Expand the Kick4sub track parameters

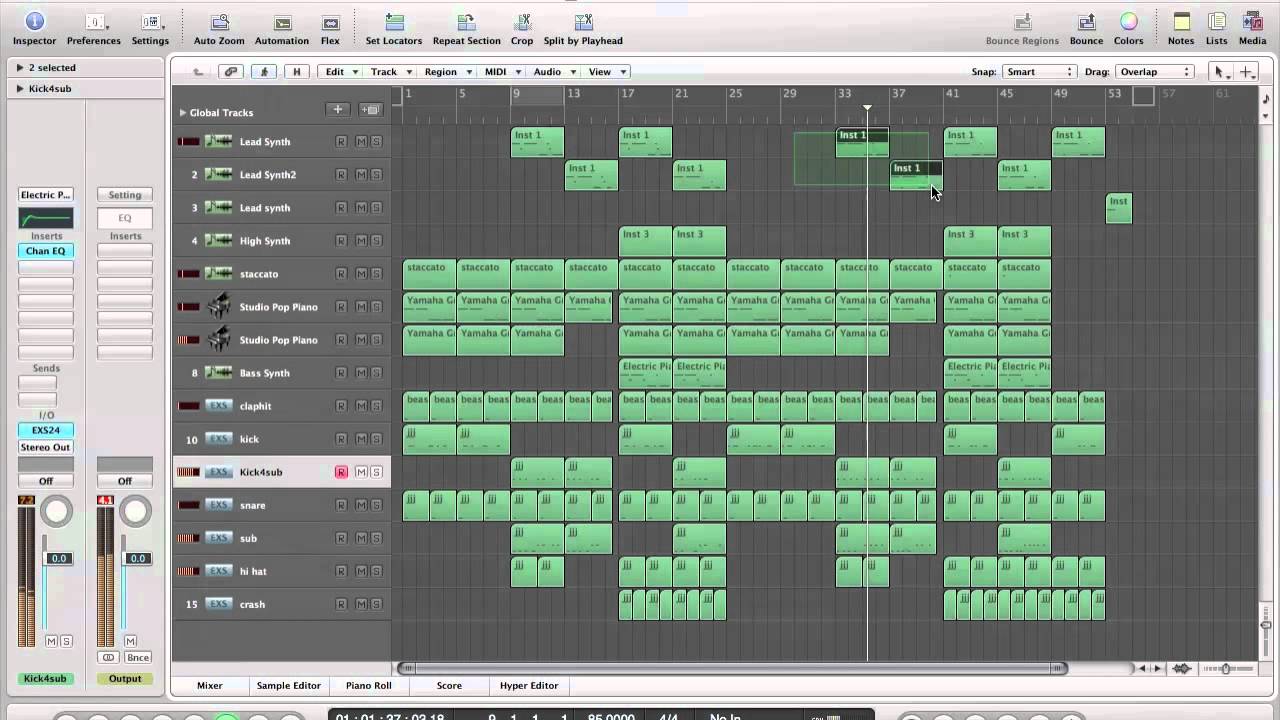[20, 88]
